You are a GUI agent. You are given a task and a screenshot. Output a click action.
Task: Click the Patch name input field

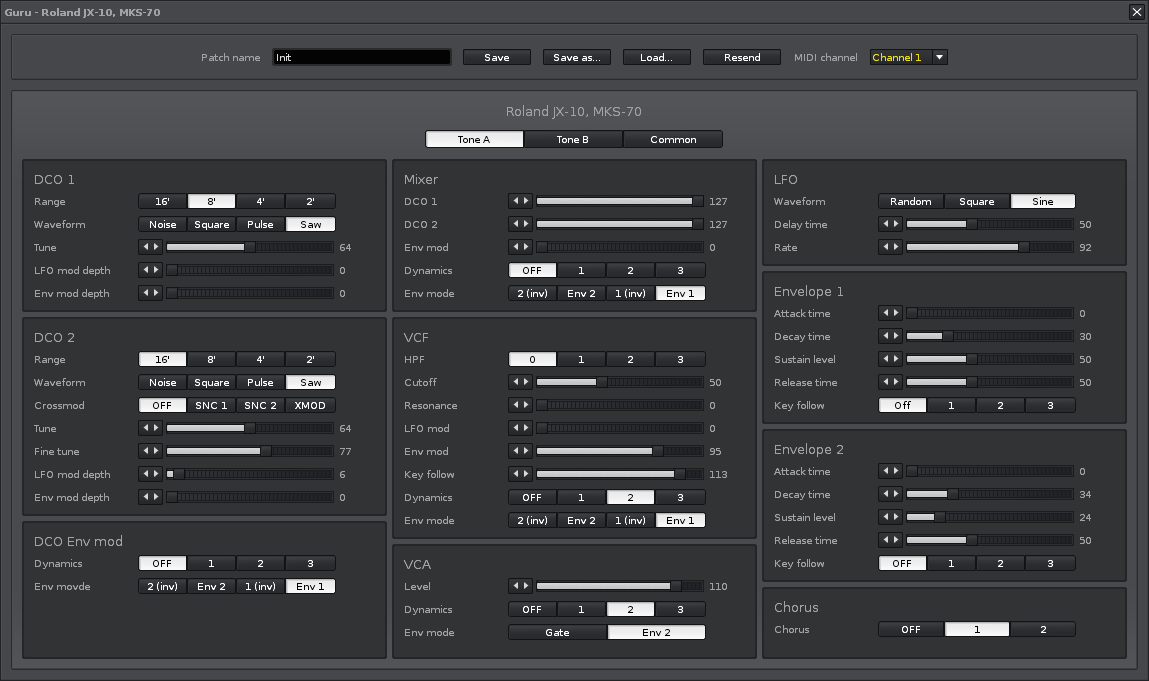tap(362, 57)
